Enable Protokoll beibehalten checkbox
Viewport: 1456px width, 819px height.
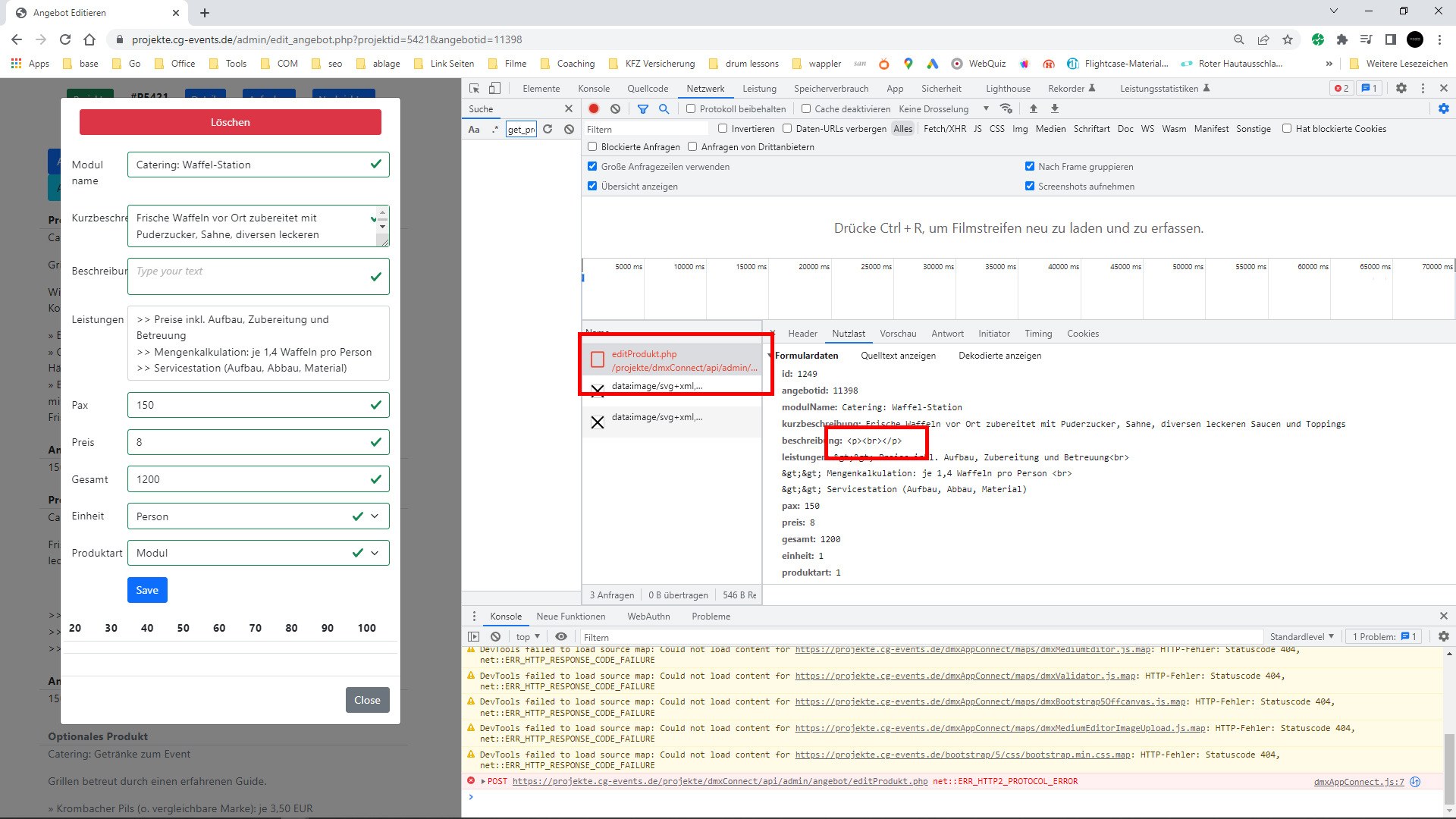click(691, 109)
